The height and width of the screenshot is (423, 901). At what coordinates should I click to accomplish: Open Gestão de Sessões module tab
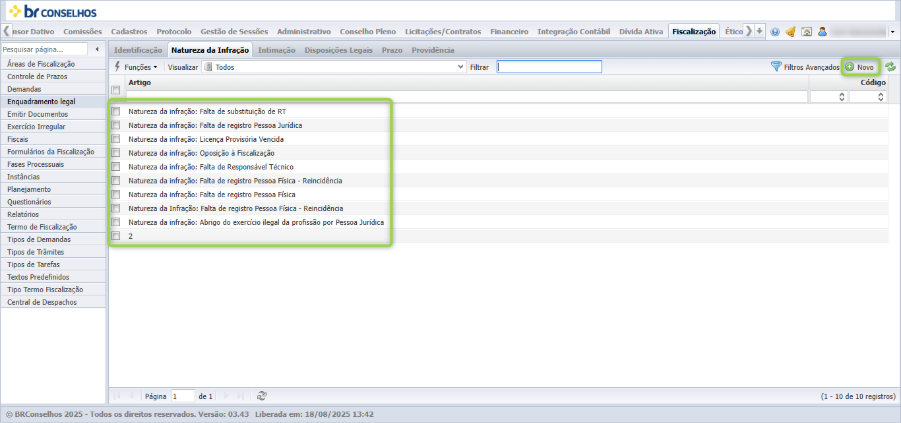click(234, 32)
